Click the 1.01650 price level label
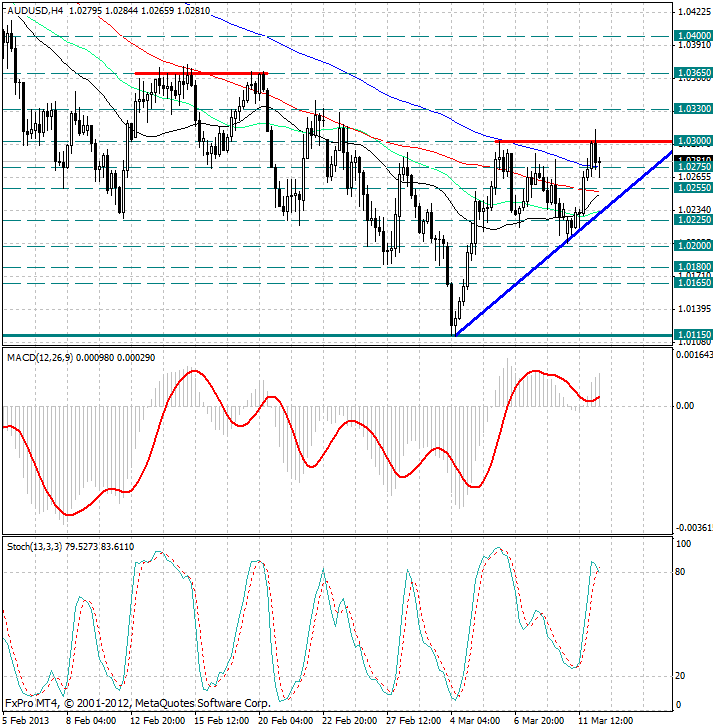Screen dimensions: 713x728 pos(693,282)
